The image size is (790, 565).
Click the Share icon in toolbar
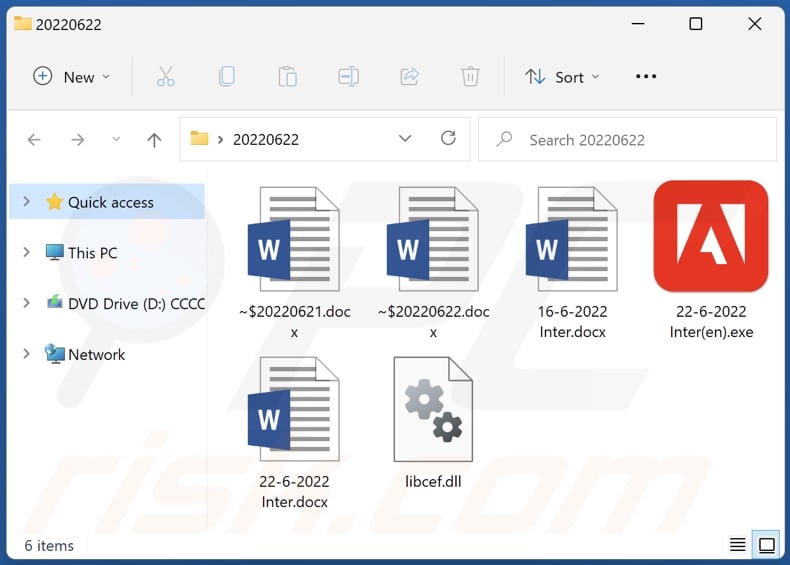point(410,77)
